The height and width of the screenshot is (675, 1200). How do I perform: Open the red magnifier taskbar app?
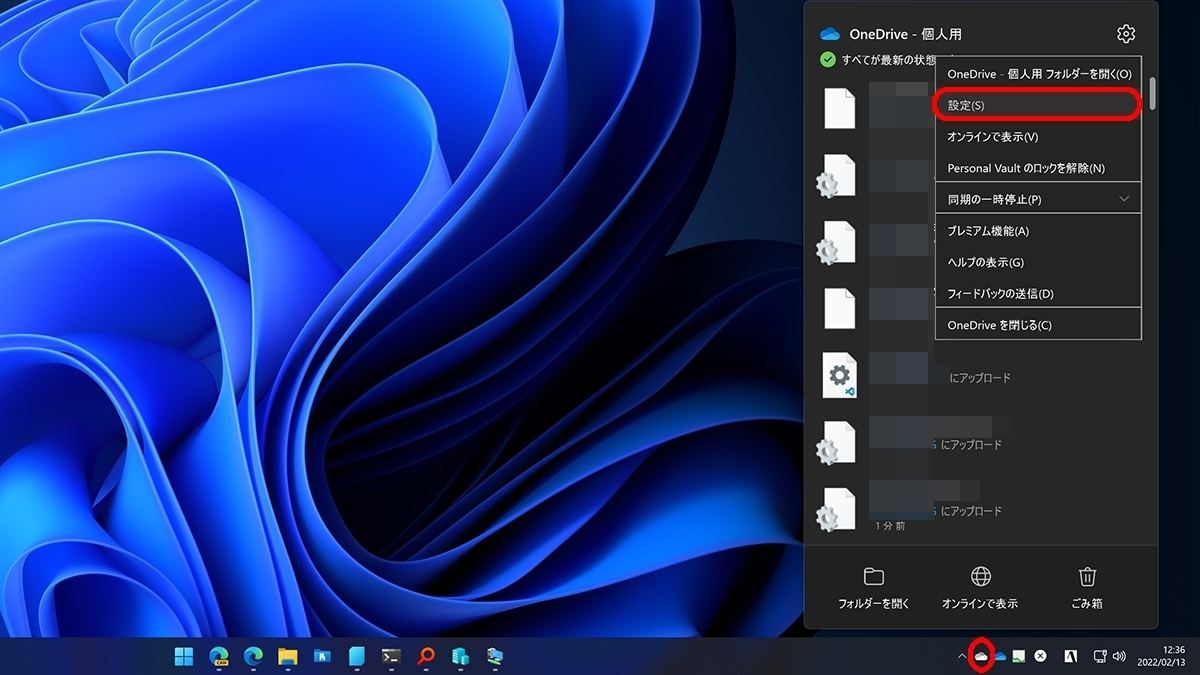[x=426, y=656]
